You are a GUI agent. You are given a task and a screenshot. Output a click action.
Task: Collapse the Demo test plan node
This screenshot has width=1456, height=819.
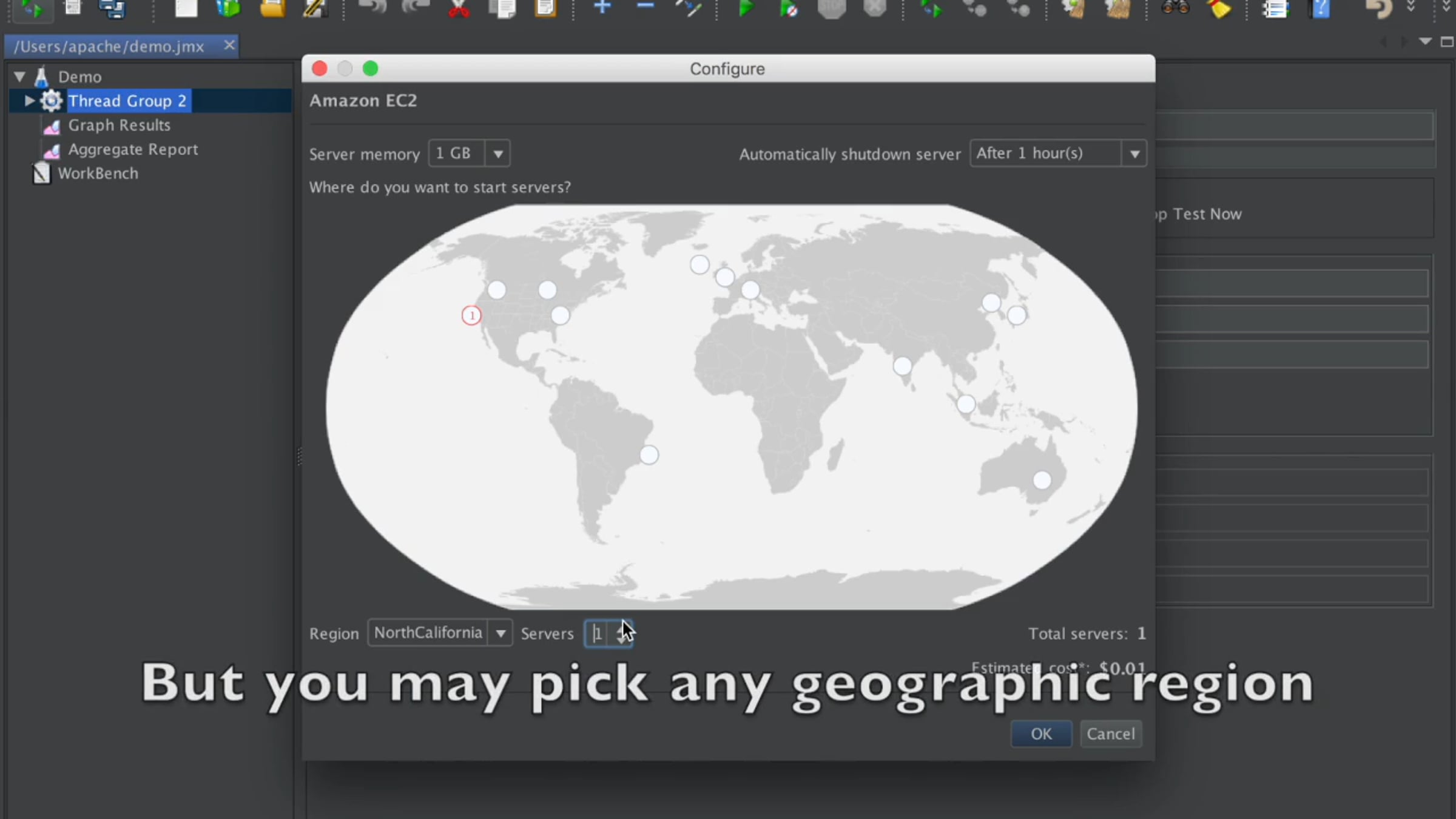click(19, 77)
